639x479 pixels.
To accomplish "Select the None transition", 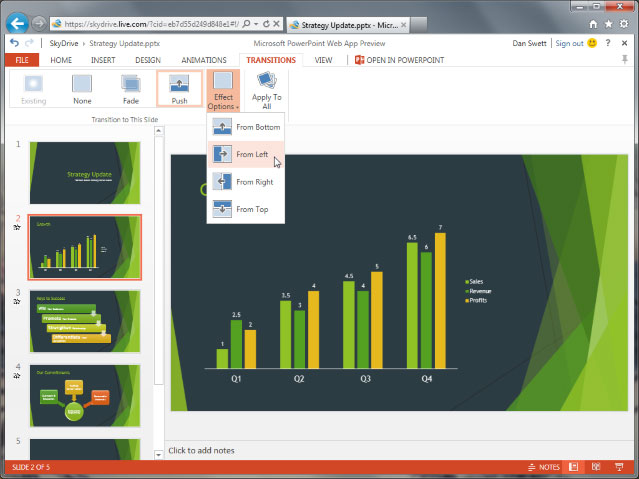I will [82, 89].
